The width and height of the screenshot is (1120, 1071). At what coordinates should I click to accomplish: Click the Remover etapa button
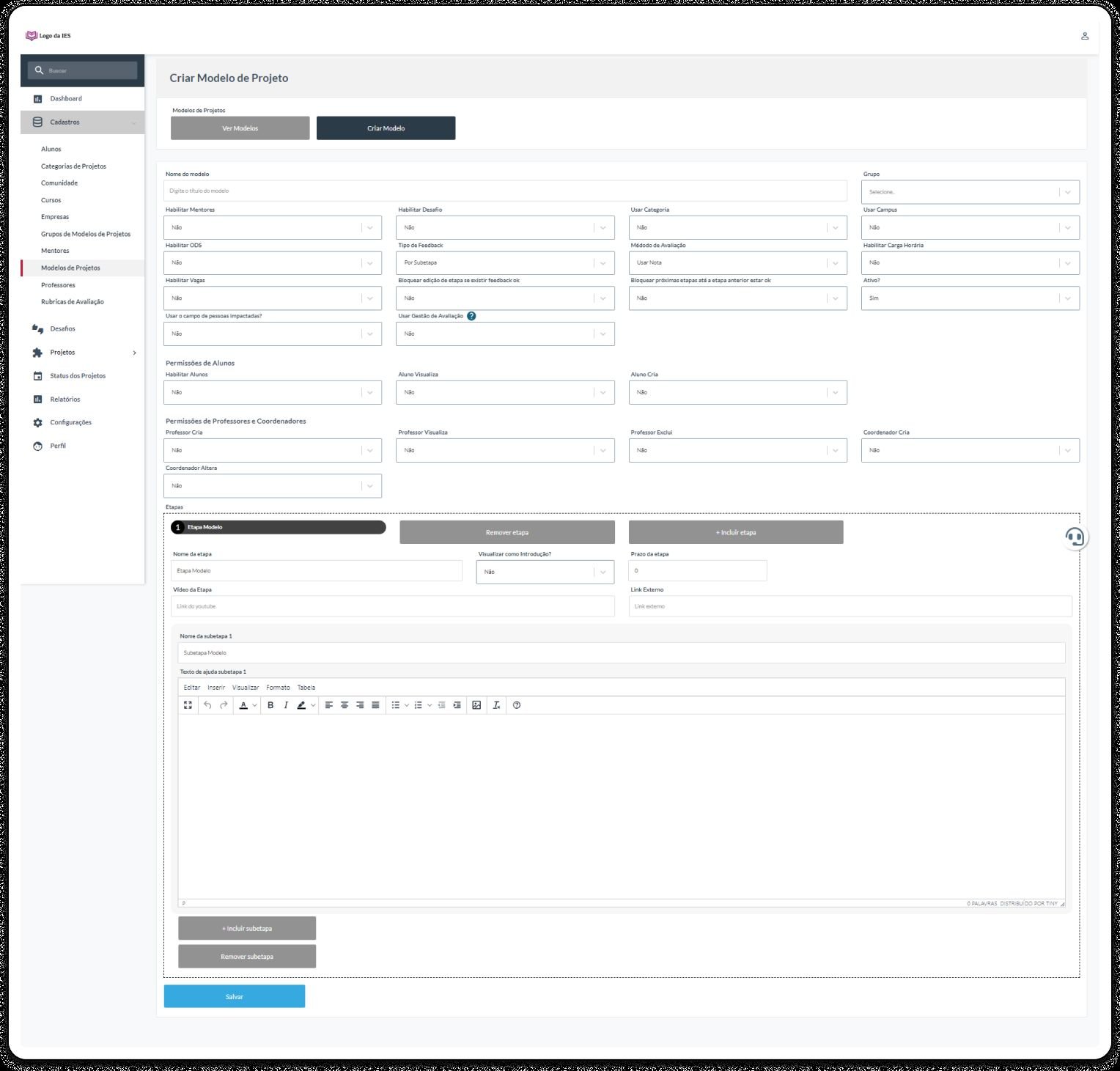[507, 532]
